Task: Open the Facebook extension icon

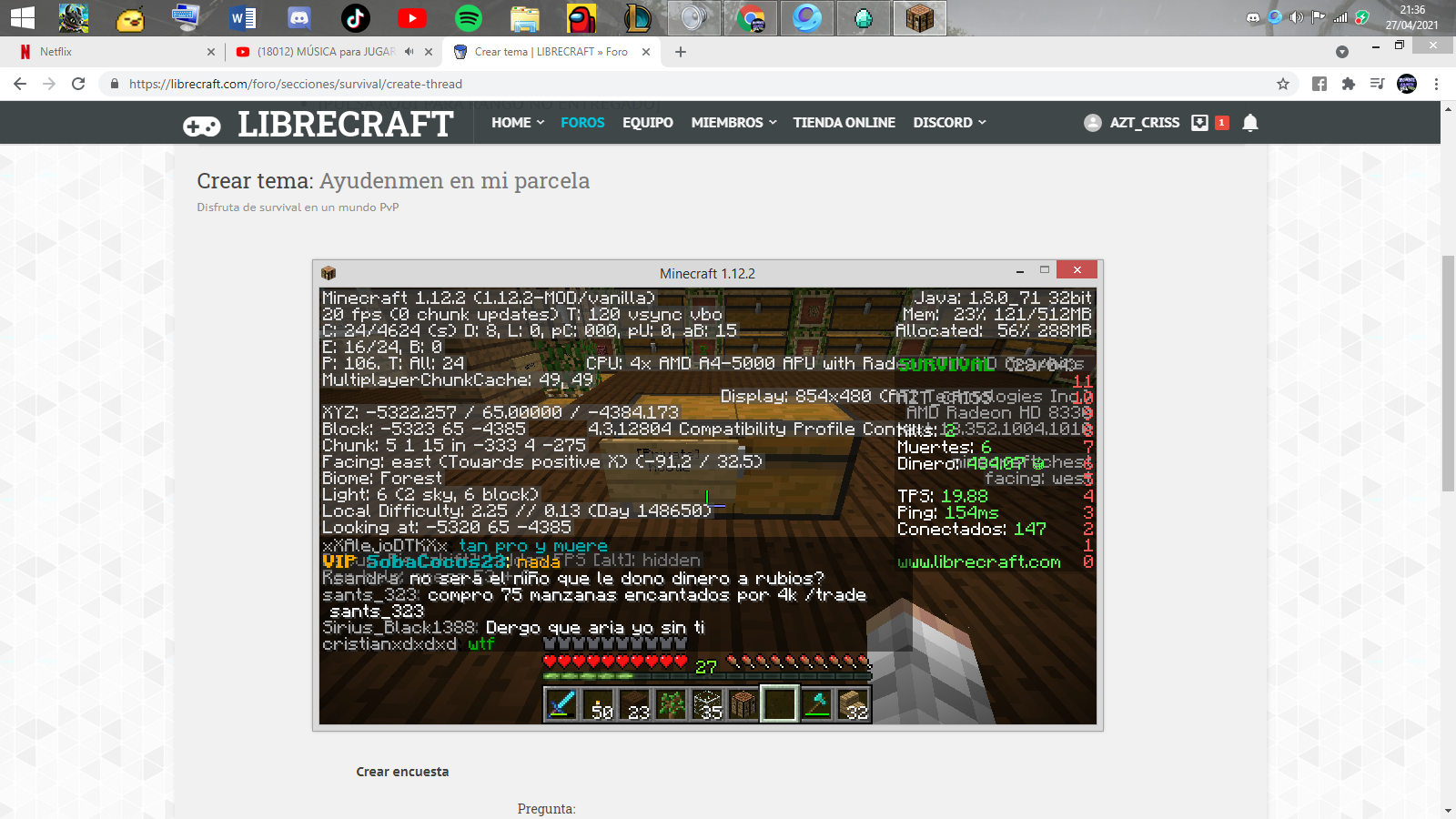Action: 1319,84
